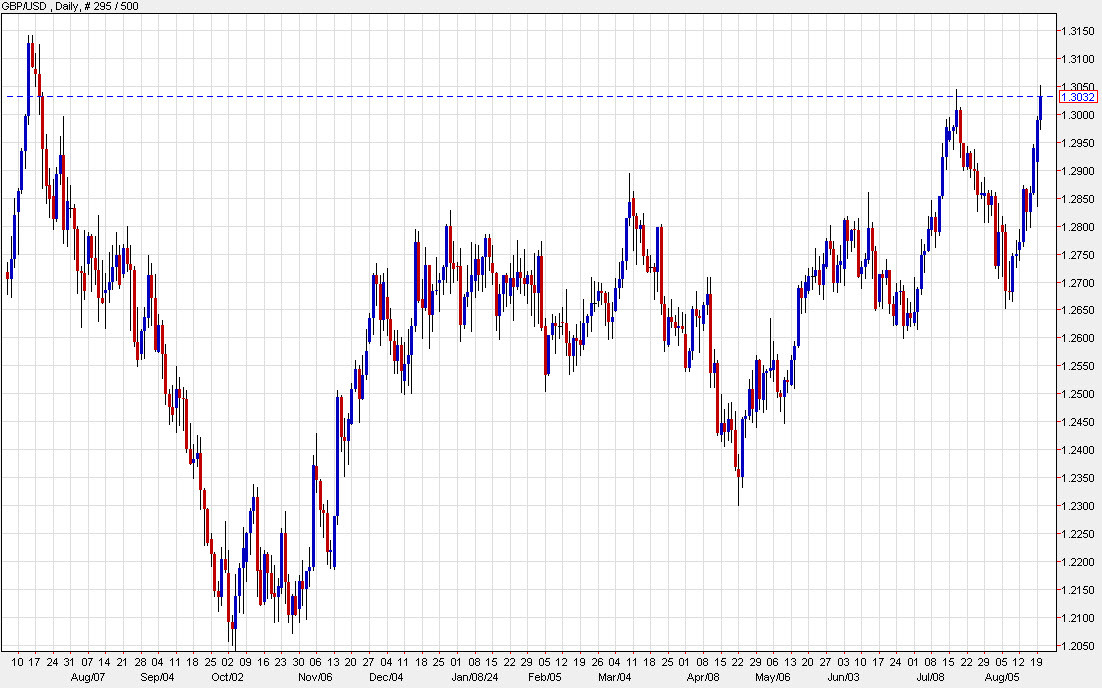Select the Oct/02 date axis label
Image resolution: width=1102 pixels, height=688 pixels.
point(229,677)
